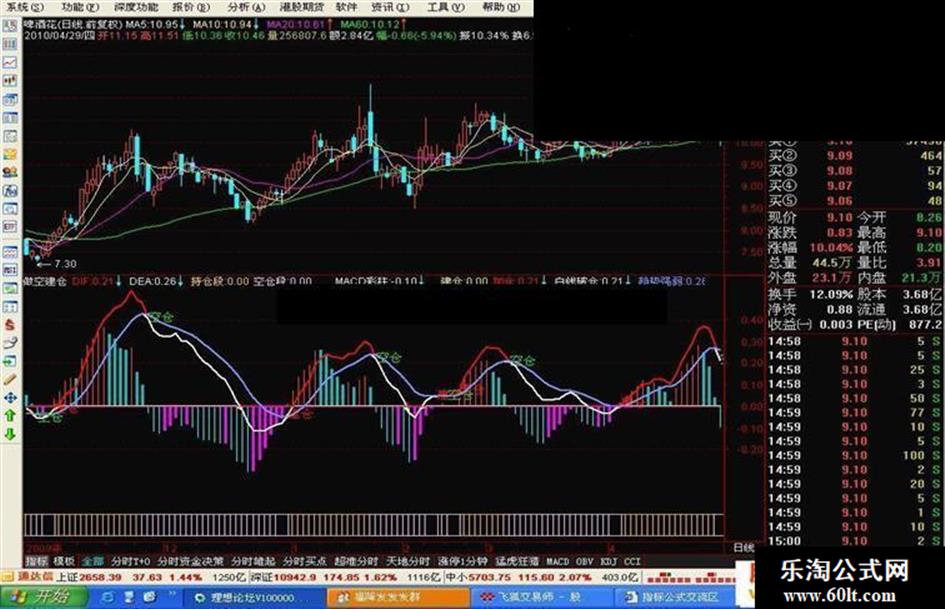The width and height of the screenshot is (945, 609).
Task: Click the candlestick chart icon in left sidebar
Action: (x=10, y=80)
